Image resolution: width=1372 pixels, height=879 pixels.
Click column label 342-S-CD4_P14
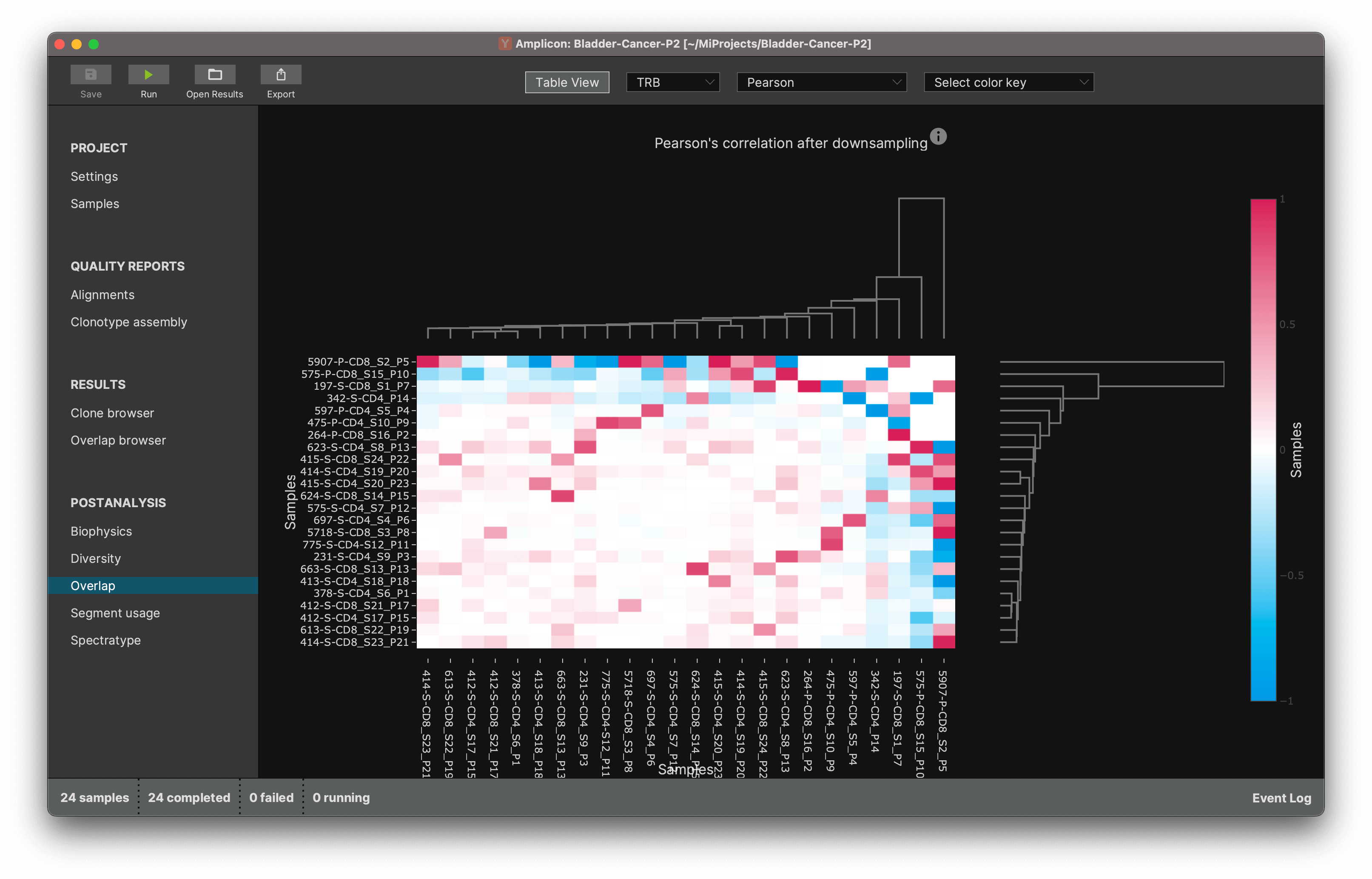click(x=876, y=712)
